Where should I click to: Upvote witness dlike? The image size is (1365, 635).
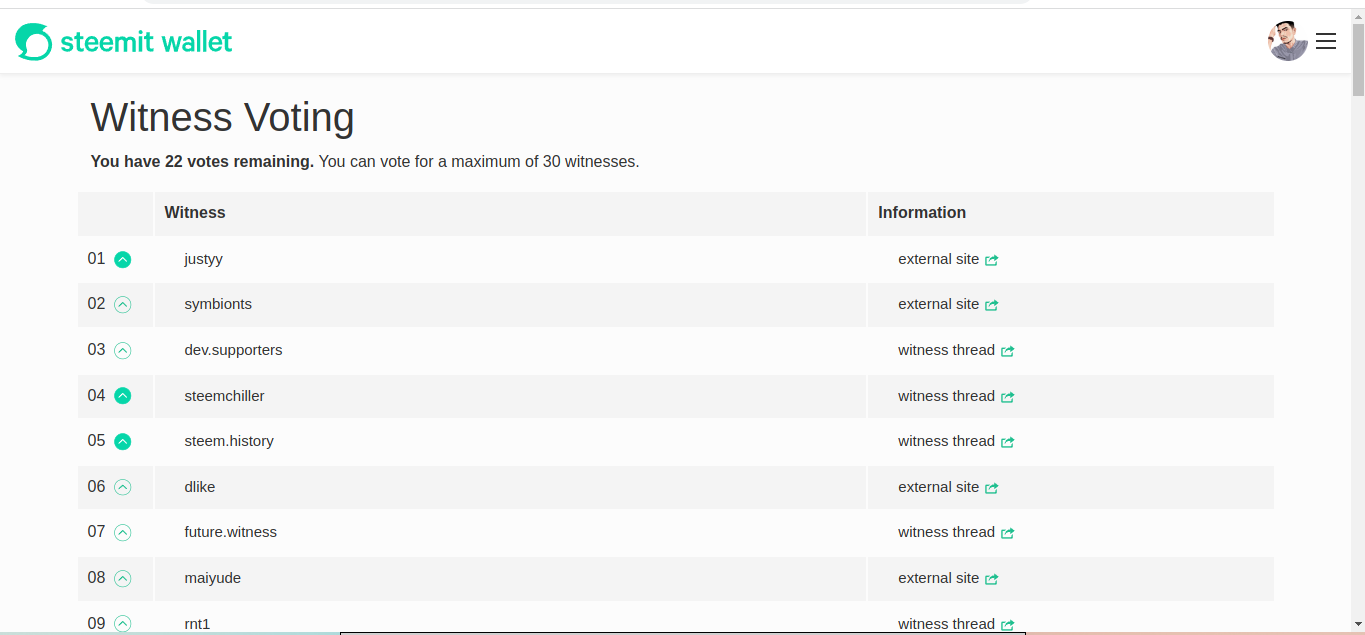[123, 487]
